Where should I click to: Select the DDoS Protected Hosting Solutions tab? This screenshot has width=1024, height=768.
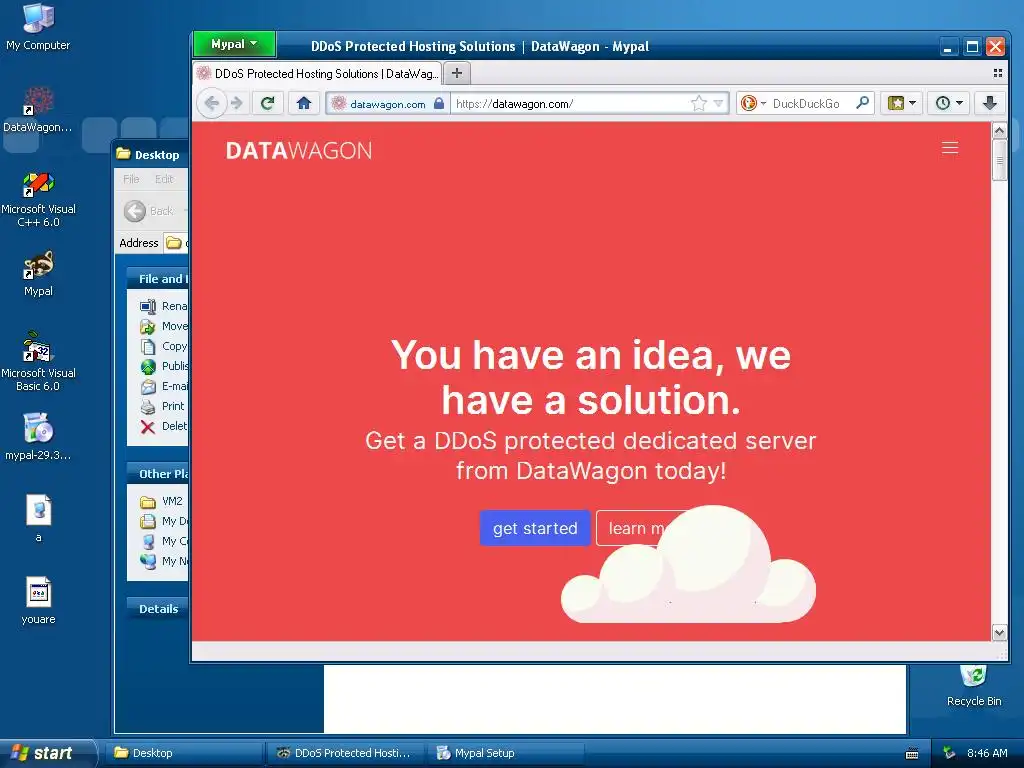pos(318,73)
